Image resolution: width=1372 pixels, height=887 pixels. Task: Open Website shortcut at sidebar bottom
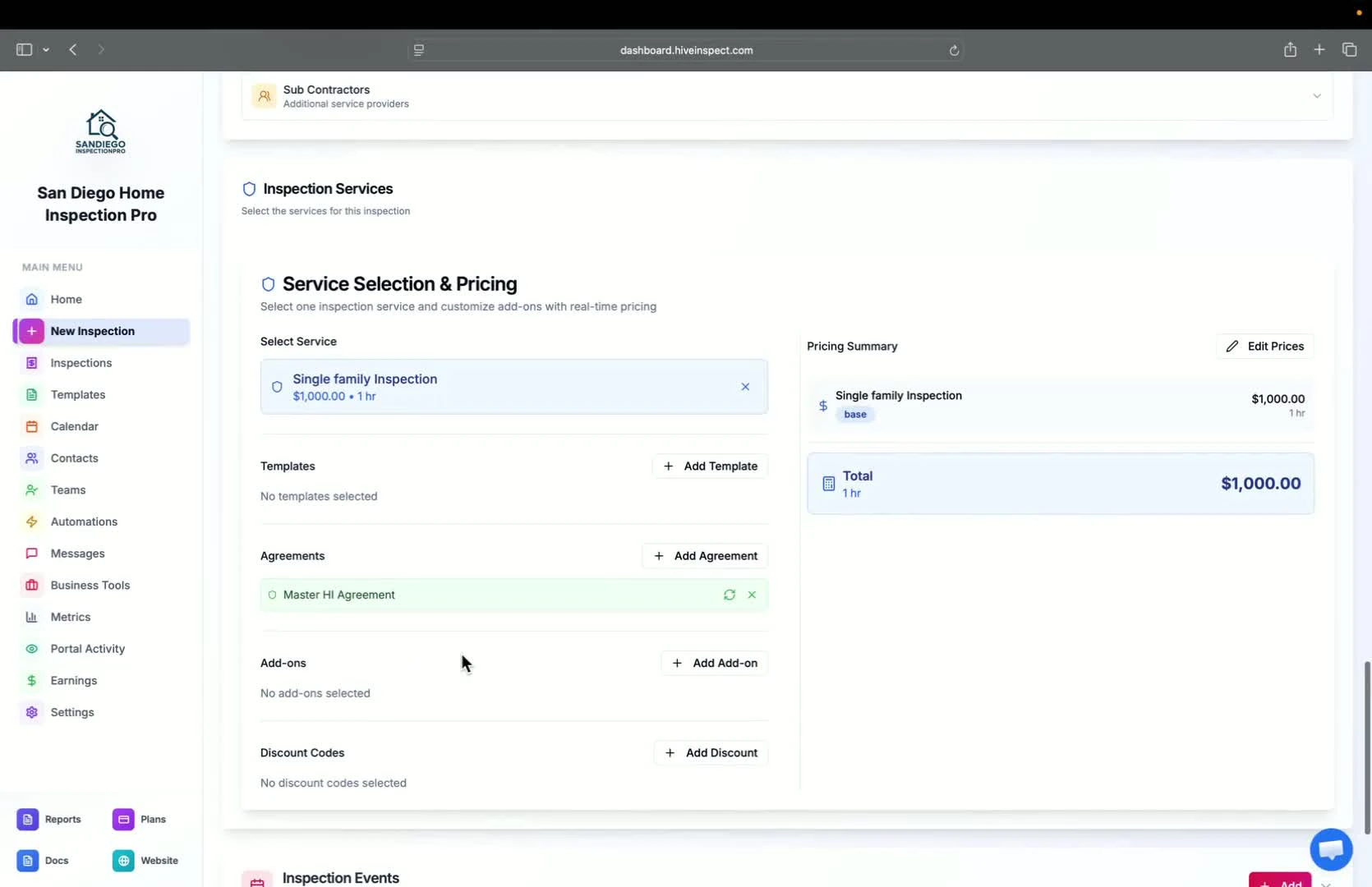[145, 861]
